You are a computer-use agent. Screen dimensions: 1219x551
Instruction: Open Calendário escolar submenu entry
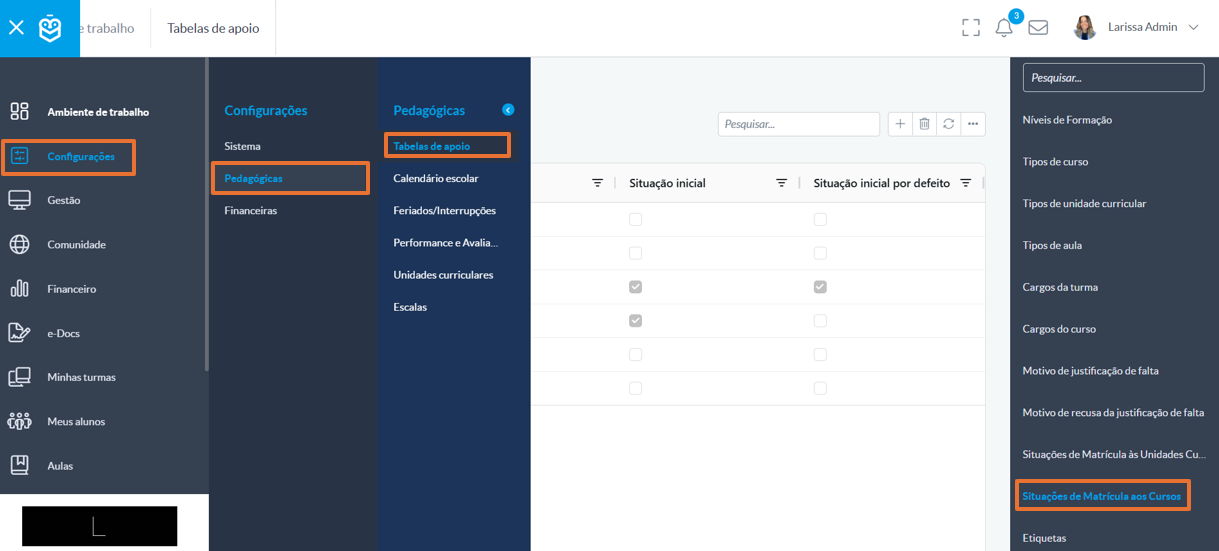[x=436, y=178]
